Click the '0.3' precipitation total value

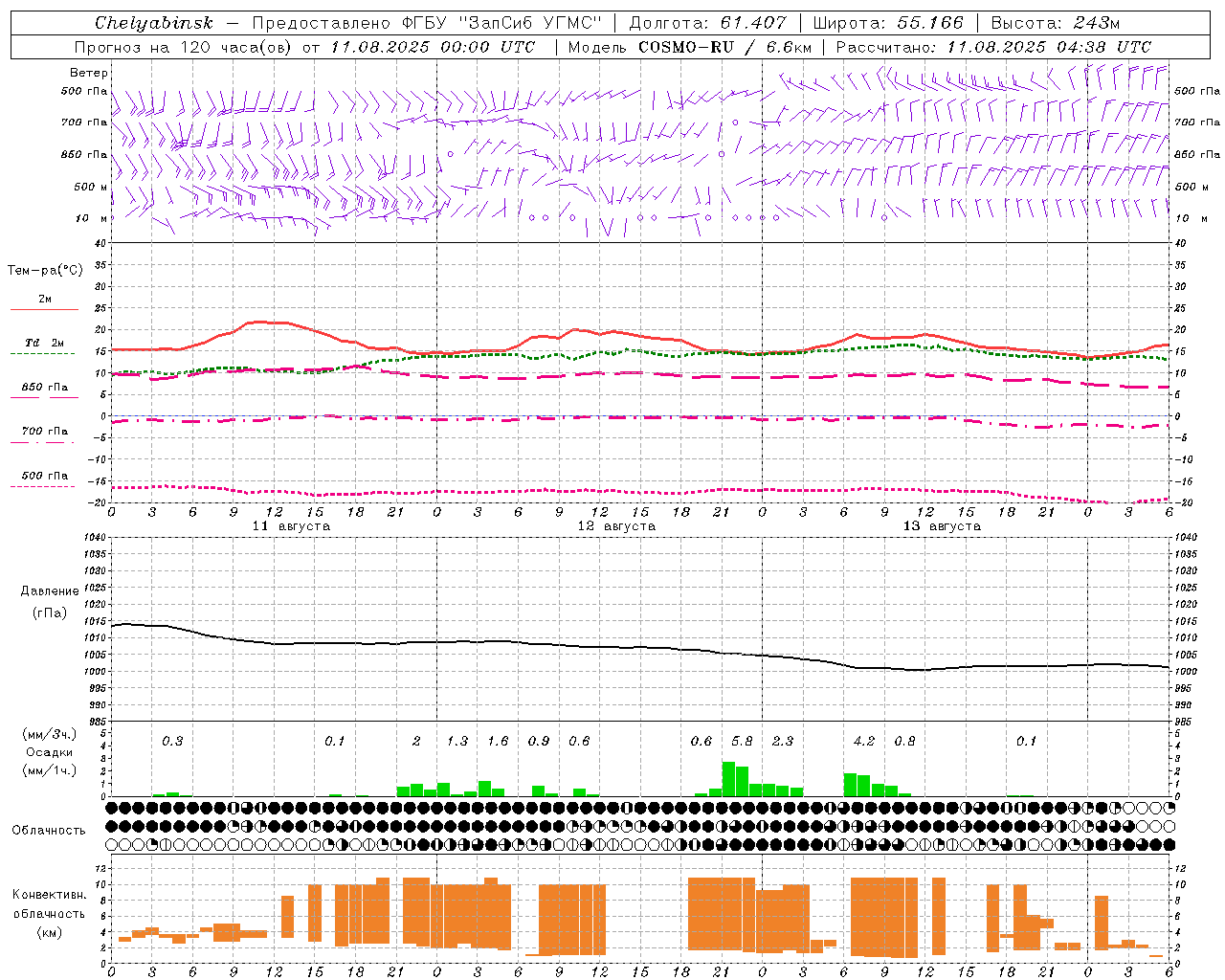click(x=172, y=741)
